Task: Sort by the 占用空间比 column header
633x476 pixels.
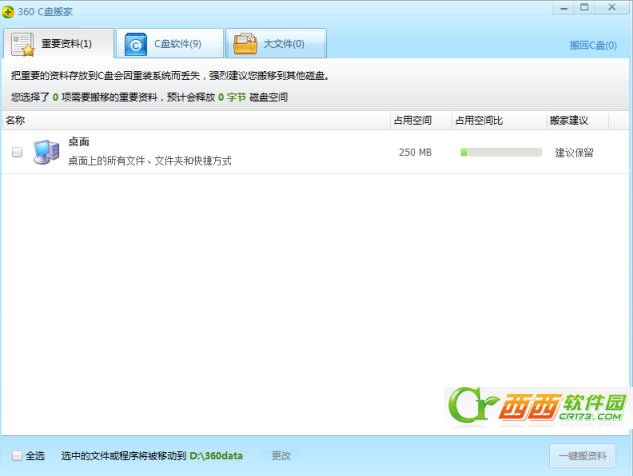Action: click(x=499, y=120)
